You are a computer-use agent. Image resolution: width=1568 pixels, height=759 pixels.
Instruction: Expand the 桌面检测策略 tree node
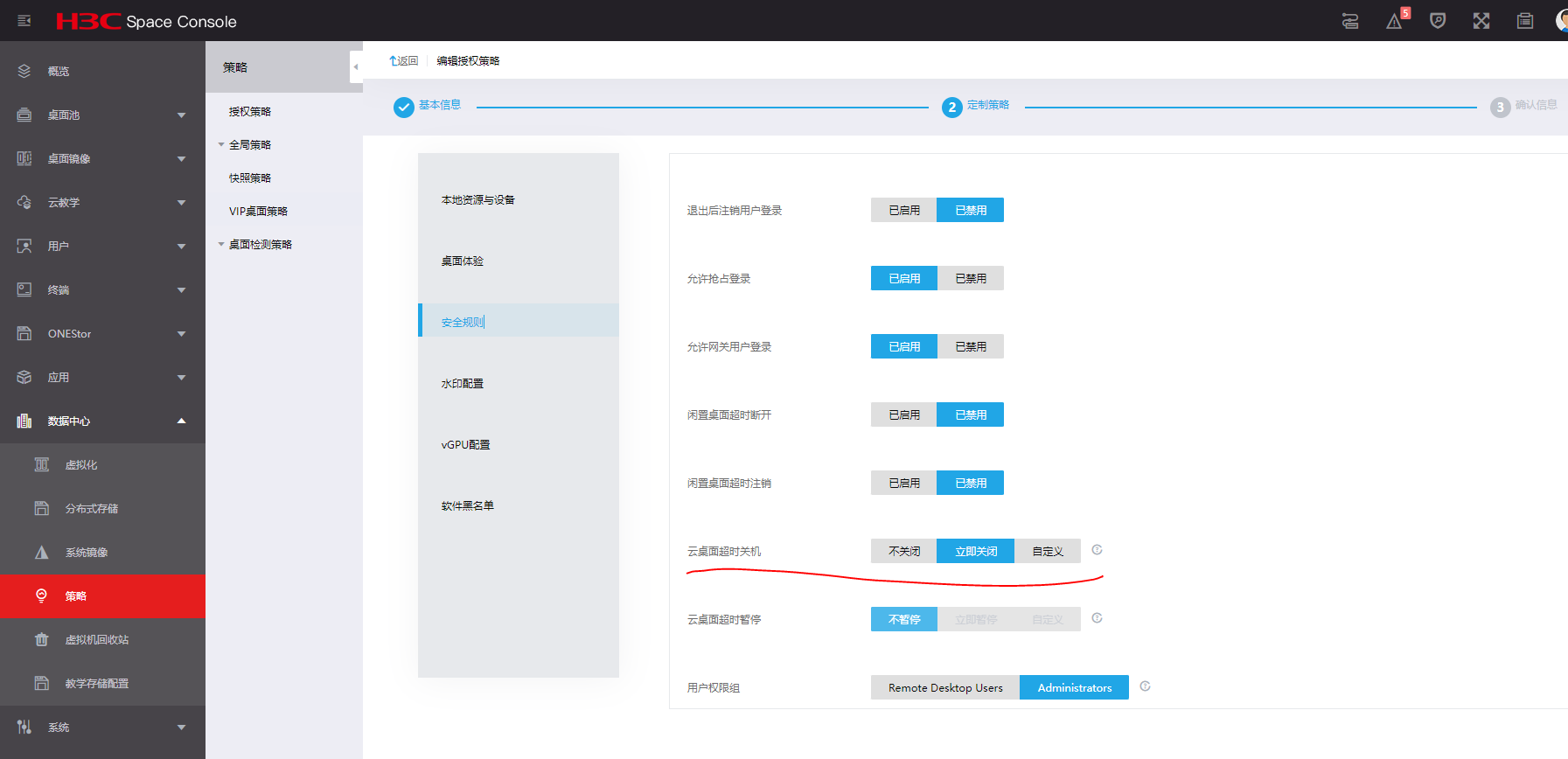(x=221, y=244)
